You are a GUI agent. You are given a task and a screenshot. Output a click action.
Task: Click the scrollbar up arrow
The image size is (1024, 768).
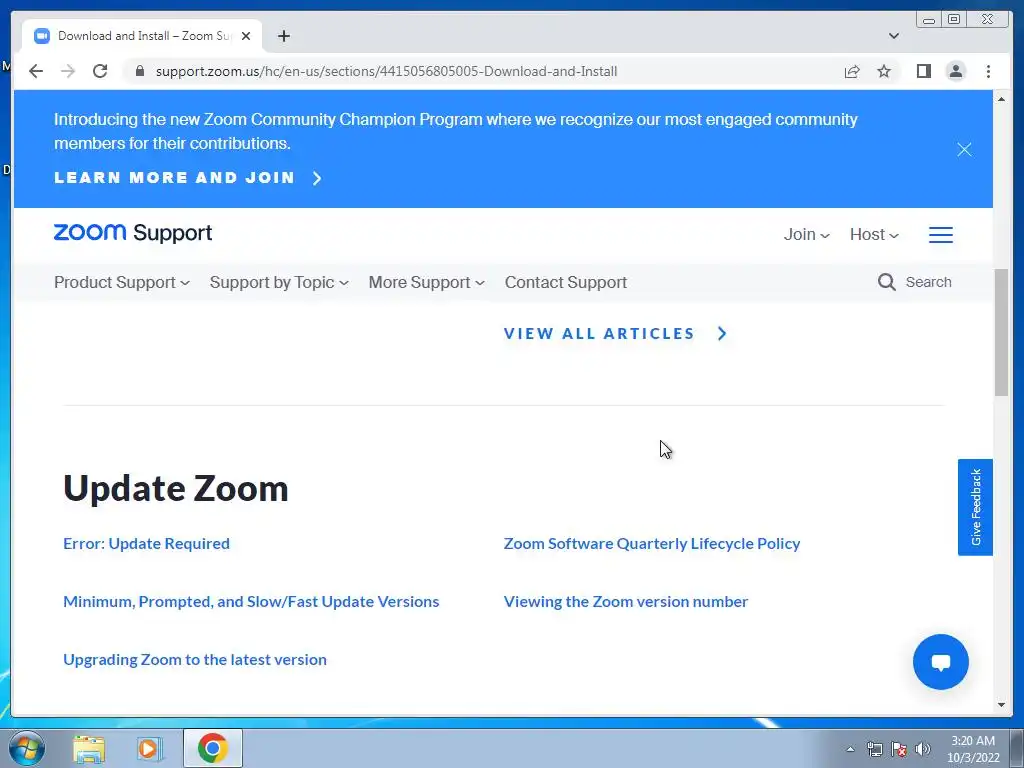click(1001, 99)
